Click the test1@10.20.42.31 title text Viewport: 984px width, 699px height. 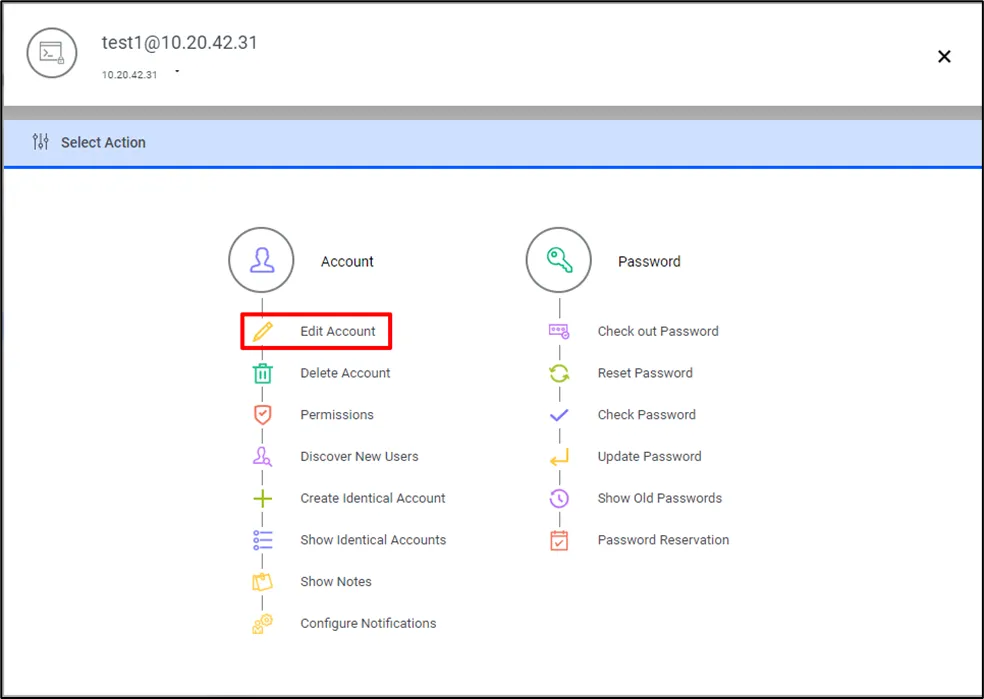click(x=179, y=42)
